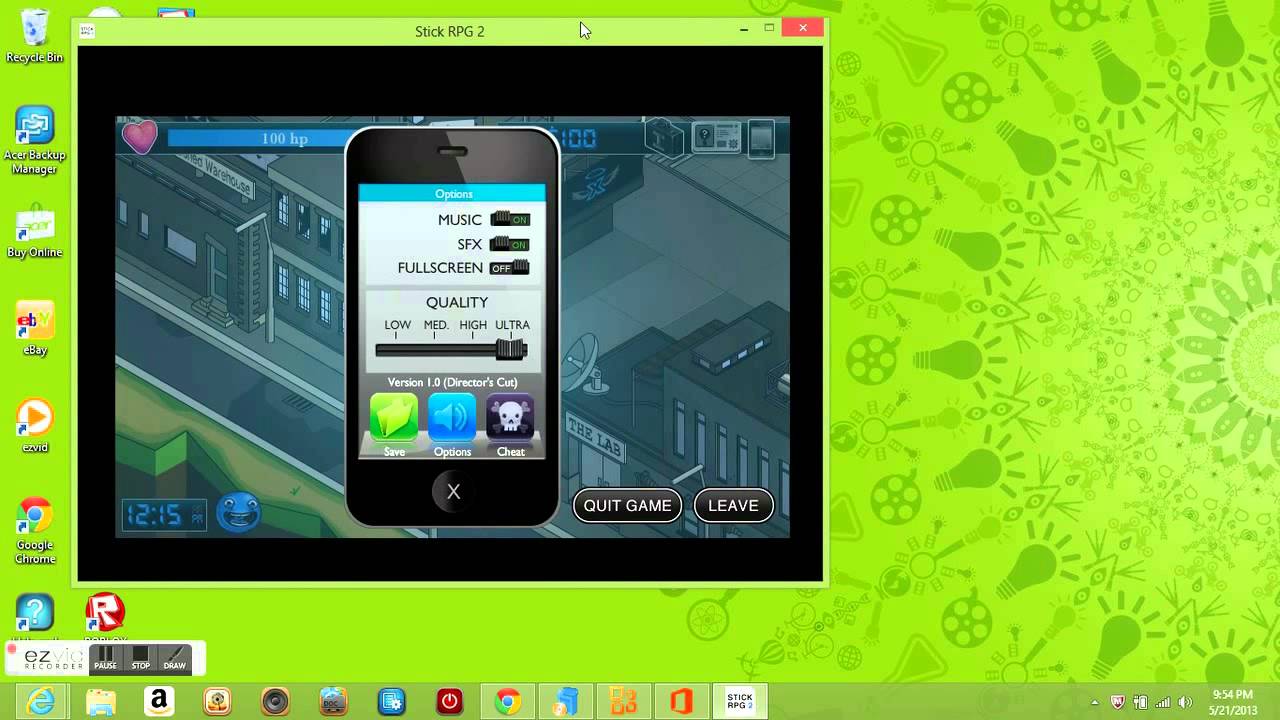The width and height of the screenshot is (1280, 720).
Task: Open the Amazon taskbar icon
Action: click(159, 702)
